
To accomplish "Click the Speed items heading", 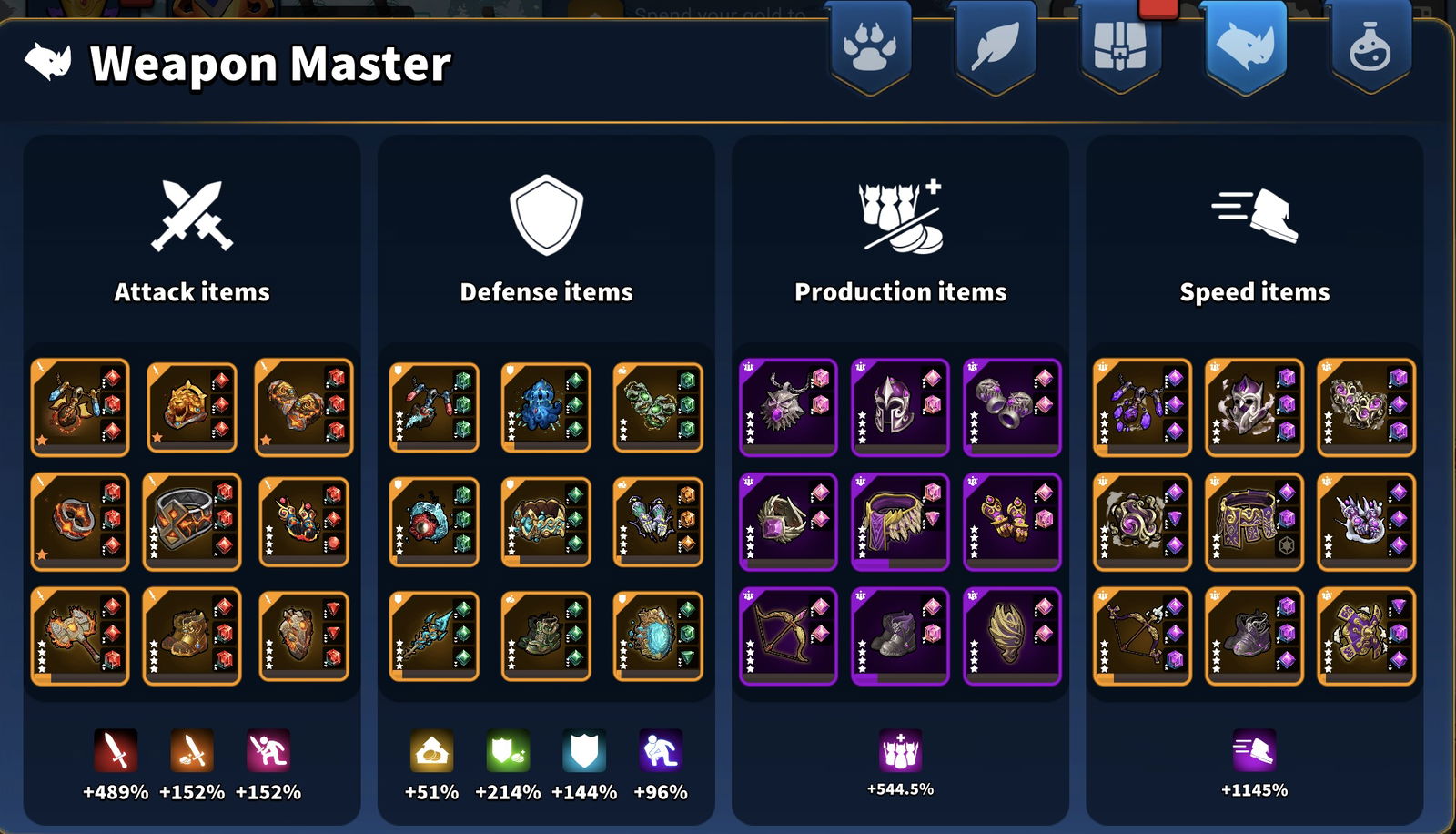I will click(x=1255, y=291).
